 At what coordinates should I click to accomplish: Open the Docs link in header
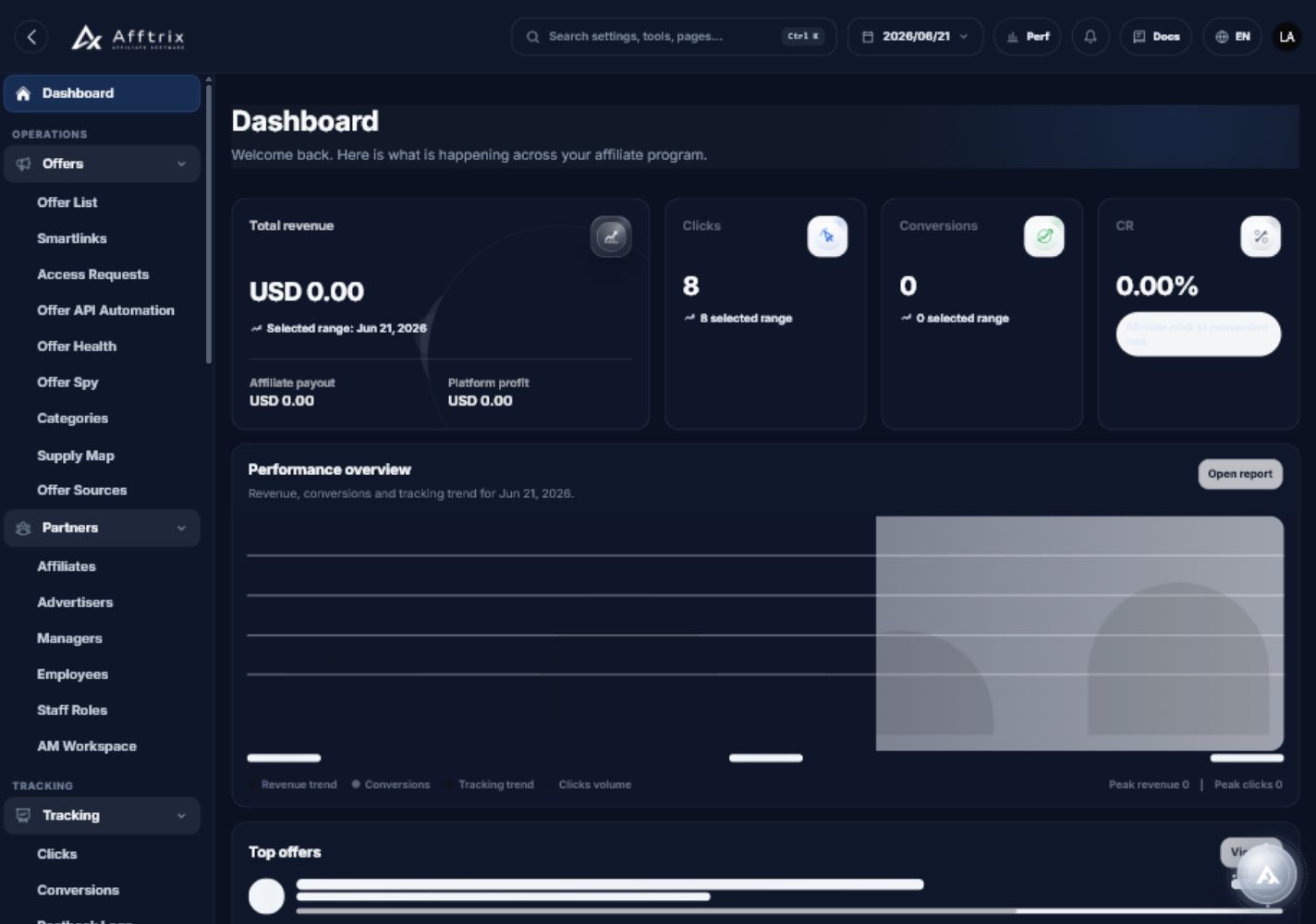pyautogui.click(x=1156, y=37)
